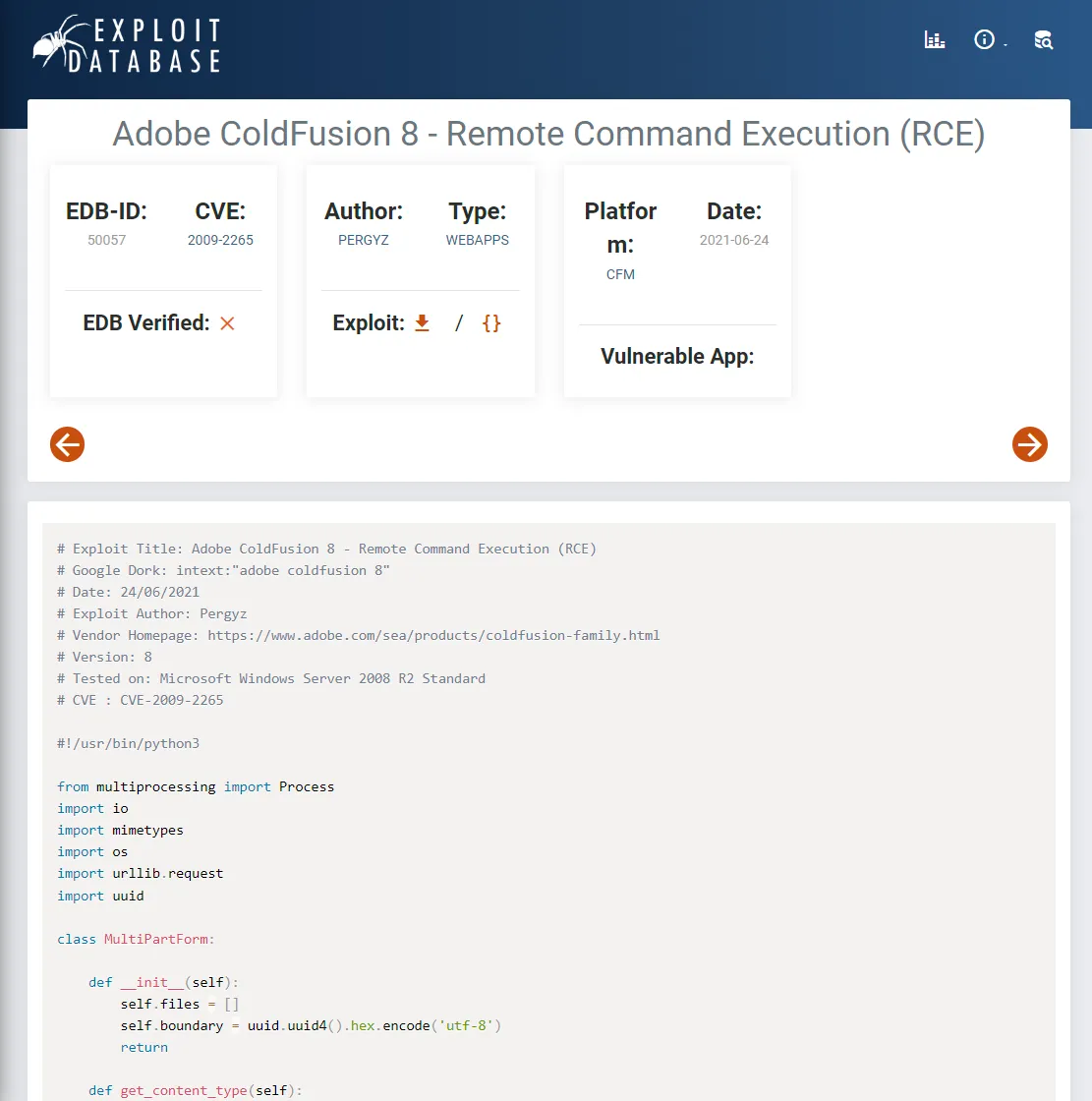Image resolution: width=1092 pixels, height=1101 pixels.
Task: Click the import mimetypes line
Action: pyautogui.click(x=120, y=830)
